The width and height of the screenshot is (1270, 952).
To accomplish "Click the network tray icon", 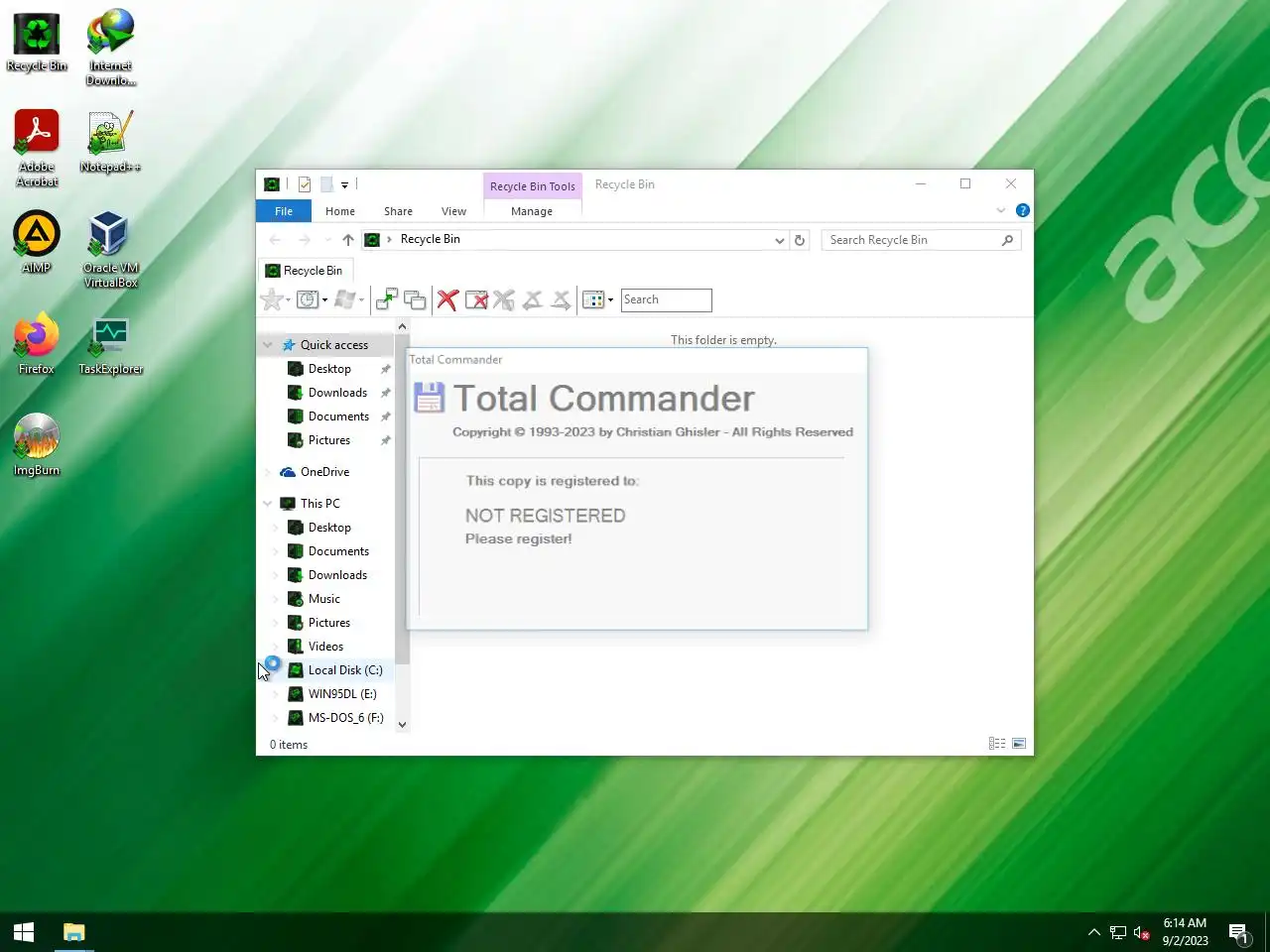I will tap(1118, 932).
